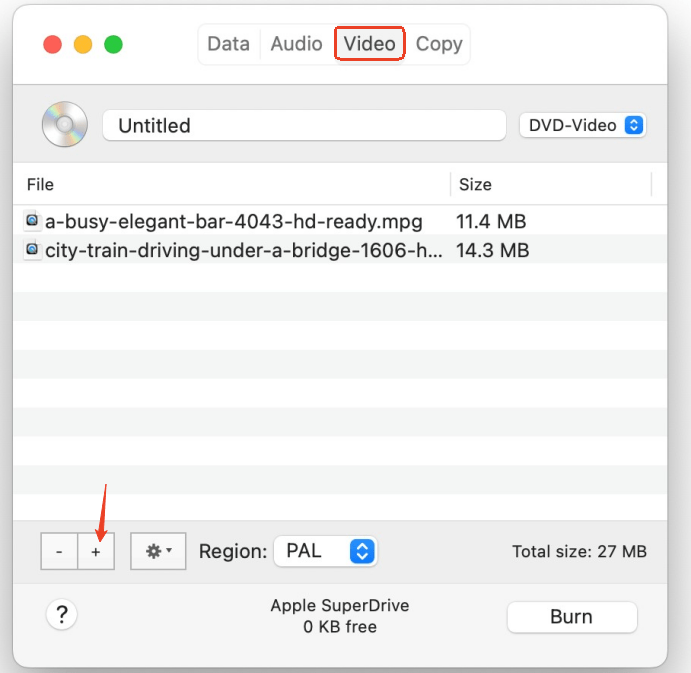The width and height of the screenshot is (691, 673).
Task: Switch to the Audio tab
Action: [296, 44]
